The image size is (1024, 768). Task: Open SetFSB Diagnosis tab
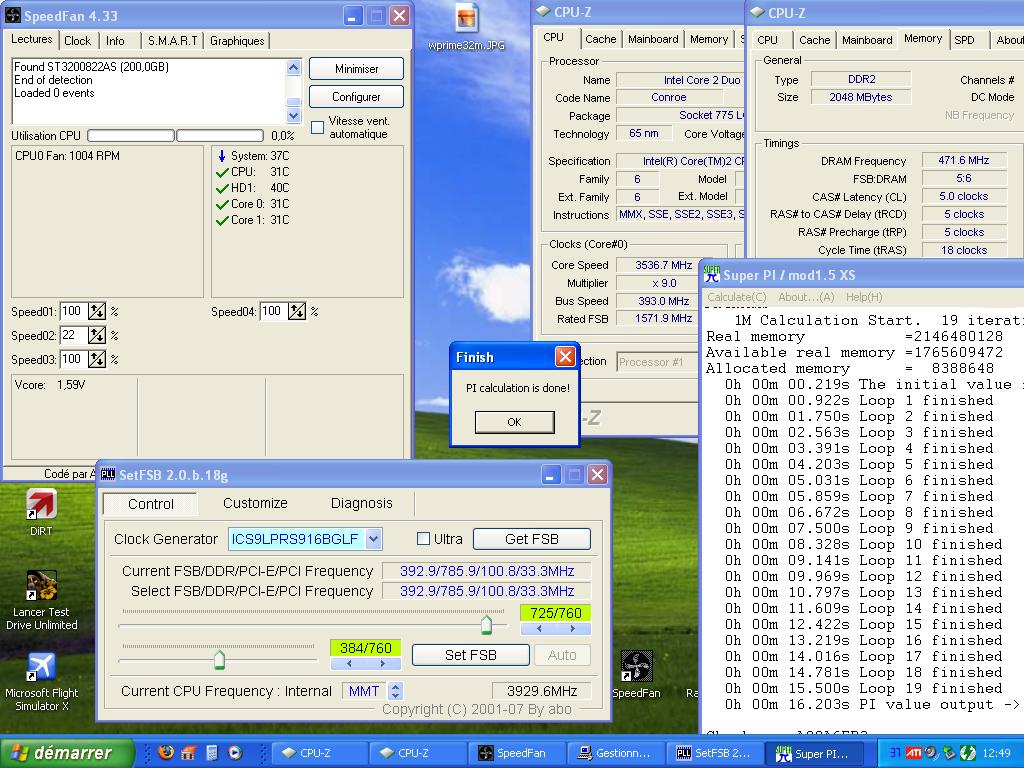[x=362, y=503]
